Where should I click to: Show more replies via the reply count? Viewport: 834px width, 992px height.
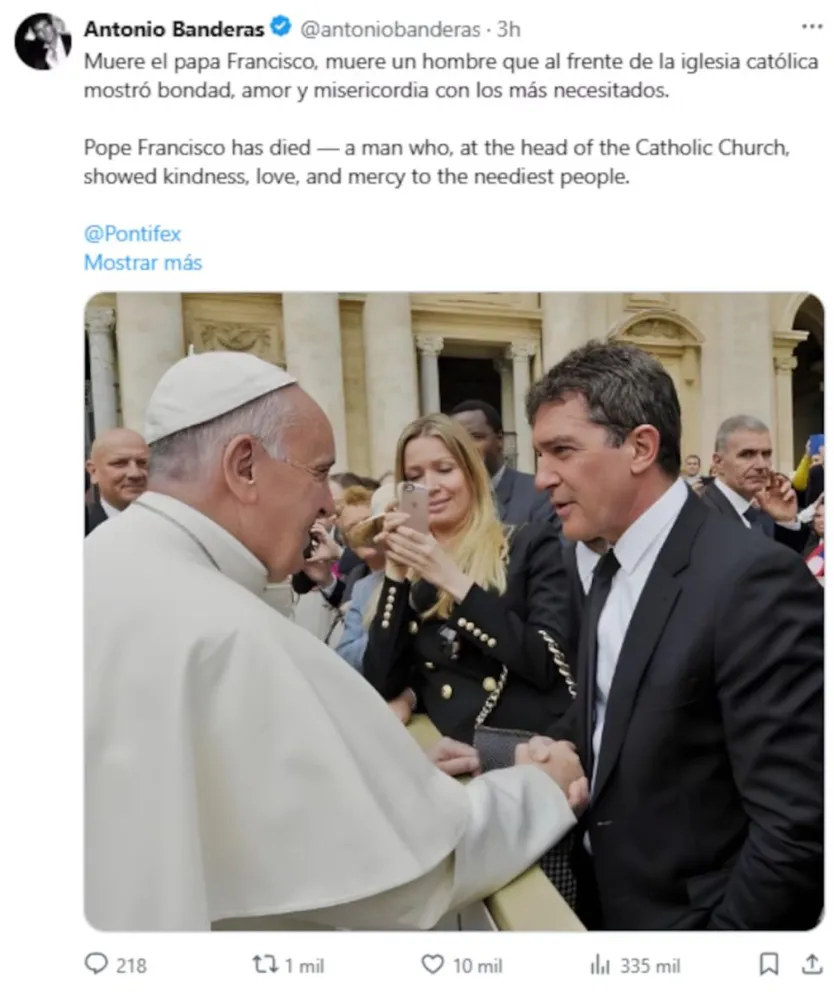[113, 965]
